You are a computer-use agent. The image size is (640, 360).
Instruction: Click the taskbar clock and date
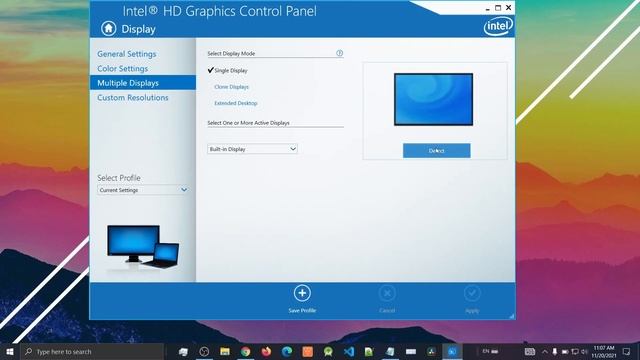click(x=604, y=351)
